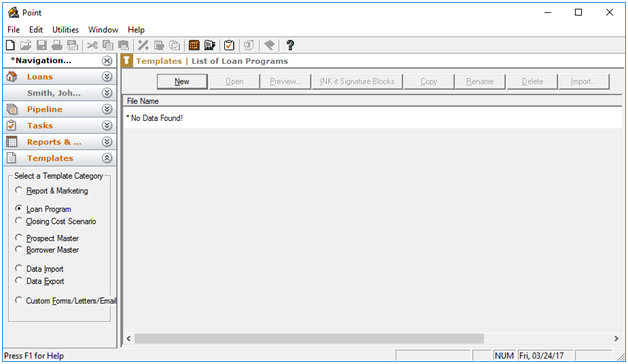The width and height of the screenshot is (628, 364).
Task: Open the Window menu
Action: [103, 30]
